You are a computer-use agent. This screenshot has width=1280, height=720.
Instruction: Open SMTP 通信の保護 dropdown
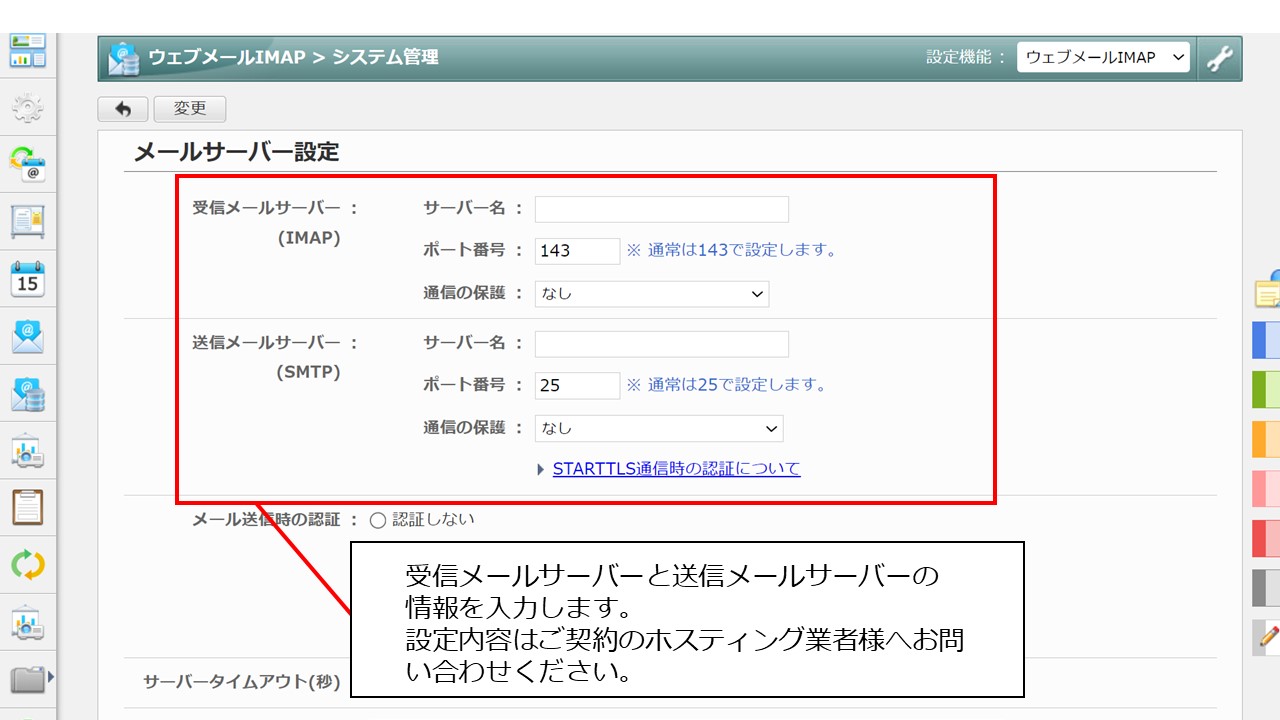659,428
